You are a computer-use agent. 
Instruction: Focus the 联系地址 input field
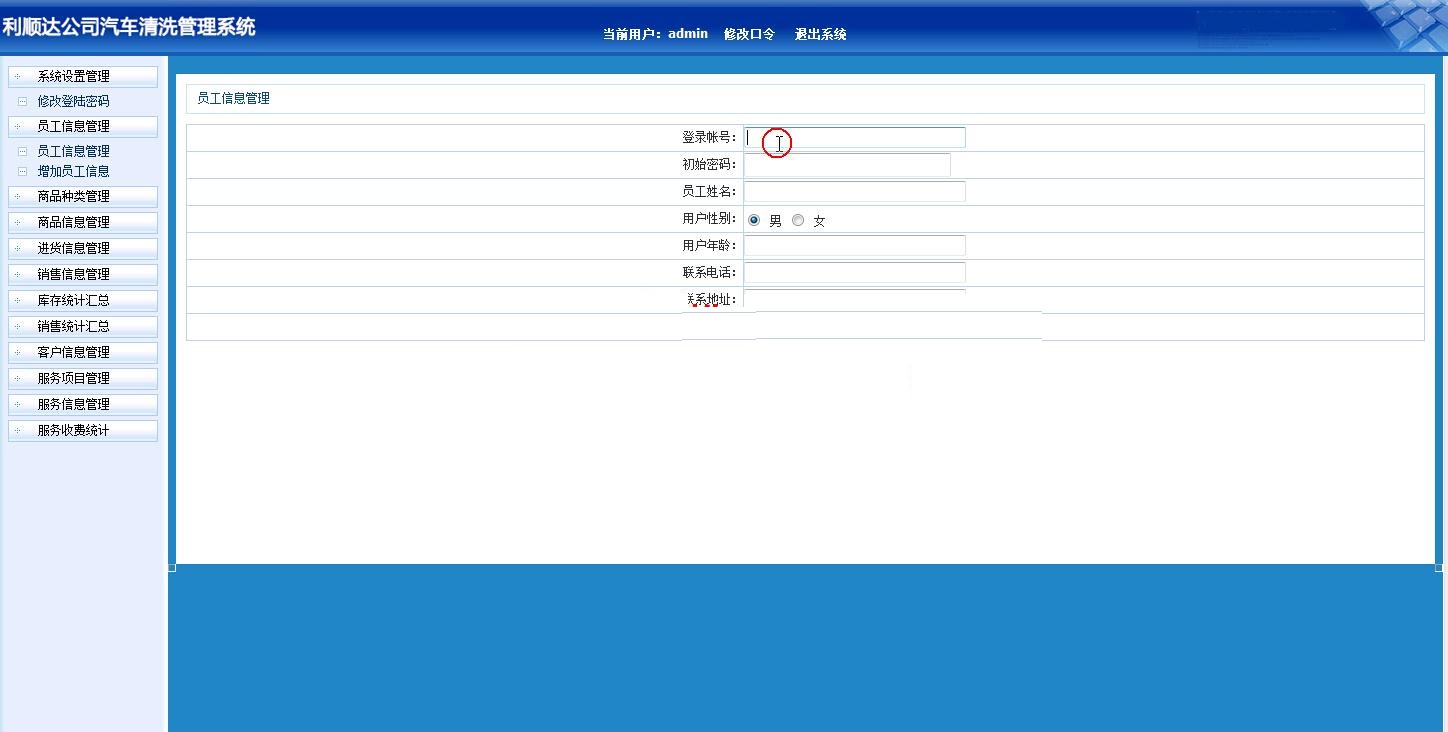pyautogui.click(x=854, y=299)
